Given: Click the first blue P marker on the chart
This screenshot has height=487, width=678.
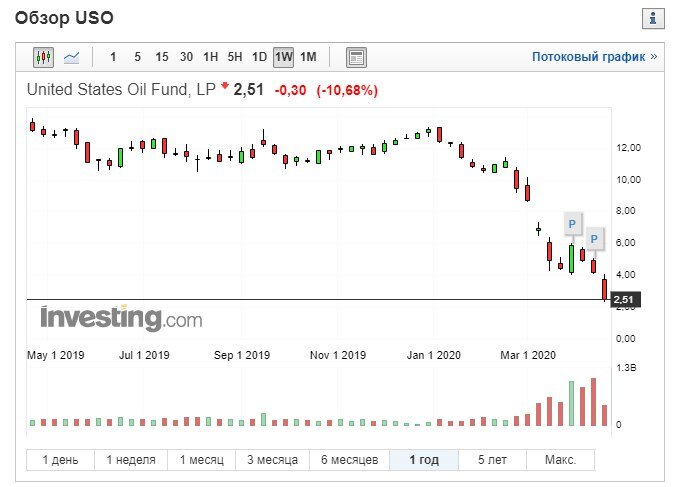Looking at the screenshot, I should pos(572,224).
